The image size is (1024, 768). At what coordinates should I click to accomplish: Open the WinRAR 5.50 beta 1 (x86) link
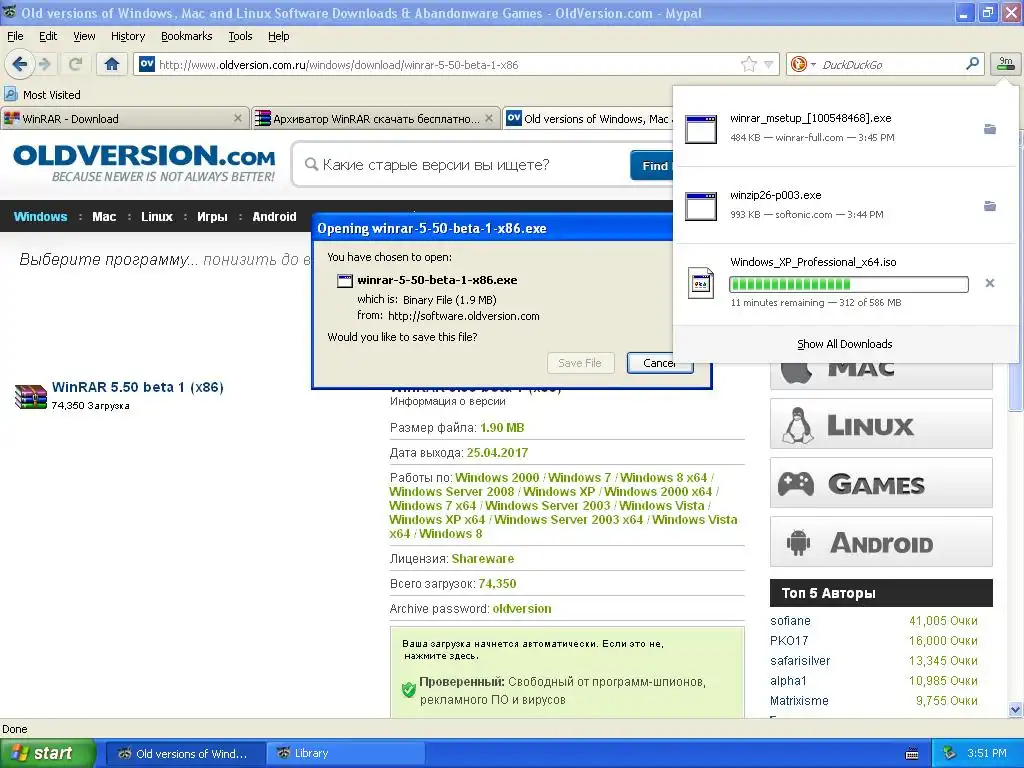137,387
